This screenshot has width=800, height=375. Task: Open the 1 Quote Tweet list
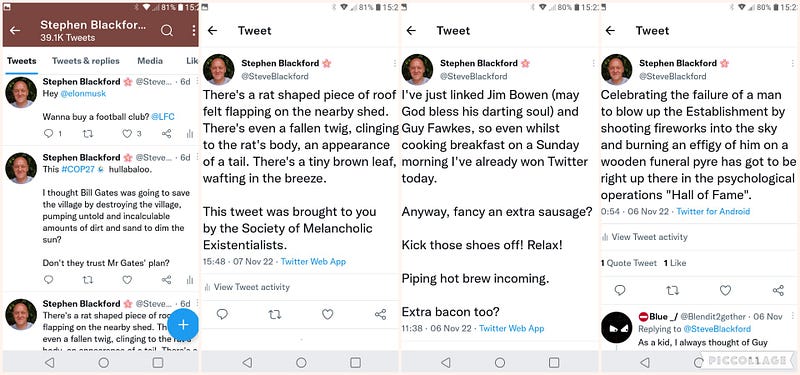[x=629, y=263]
